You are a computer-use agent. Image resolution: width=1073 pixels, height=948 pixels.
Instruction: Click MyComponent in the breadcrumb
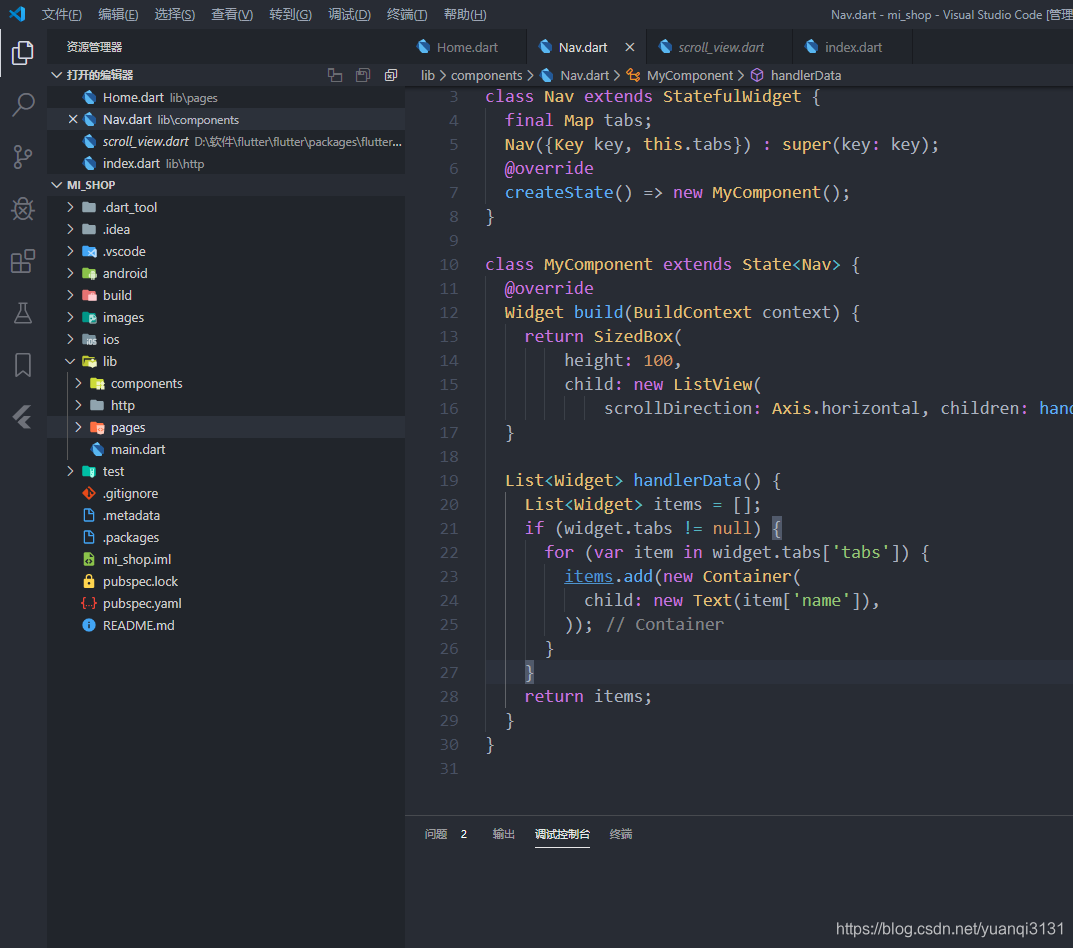coord(689,75)
